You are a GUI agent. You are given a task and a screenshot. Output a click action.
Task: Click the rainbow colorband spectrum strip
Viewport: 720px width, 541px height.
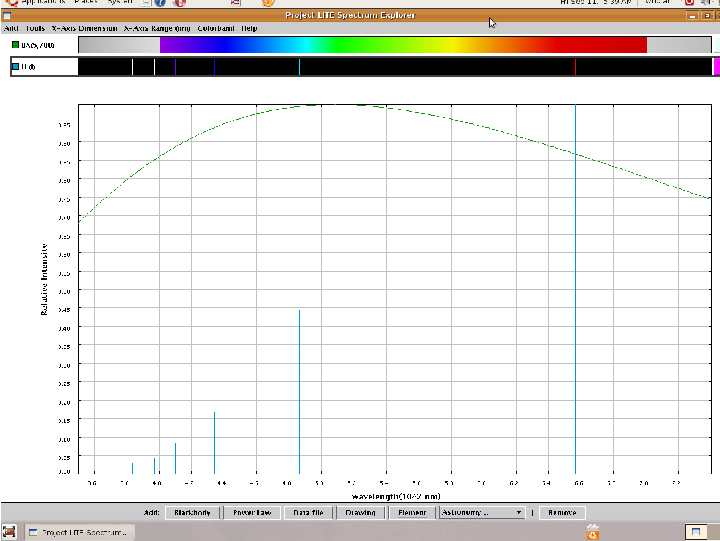pos(400,45)
